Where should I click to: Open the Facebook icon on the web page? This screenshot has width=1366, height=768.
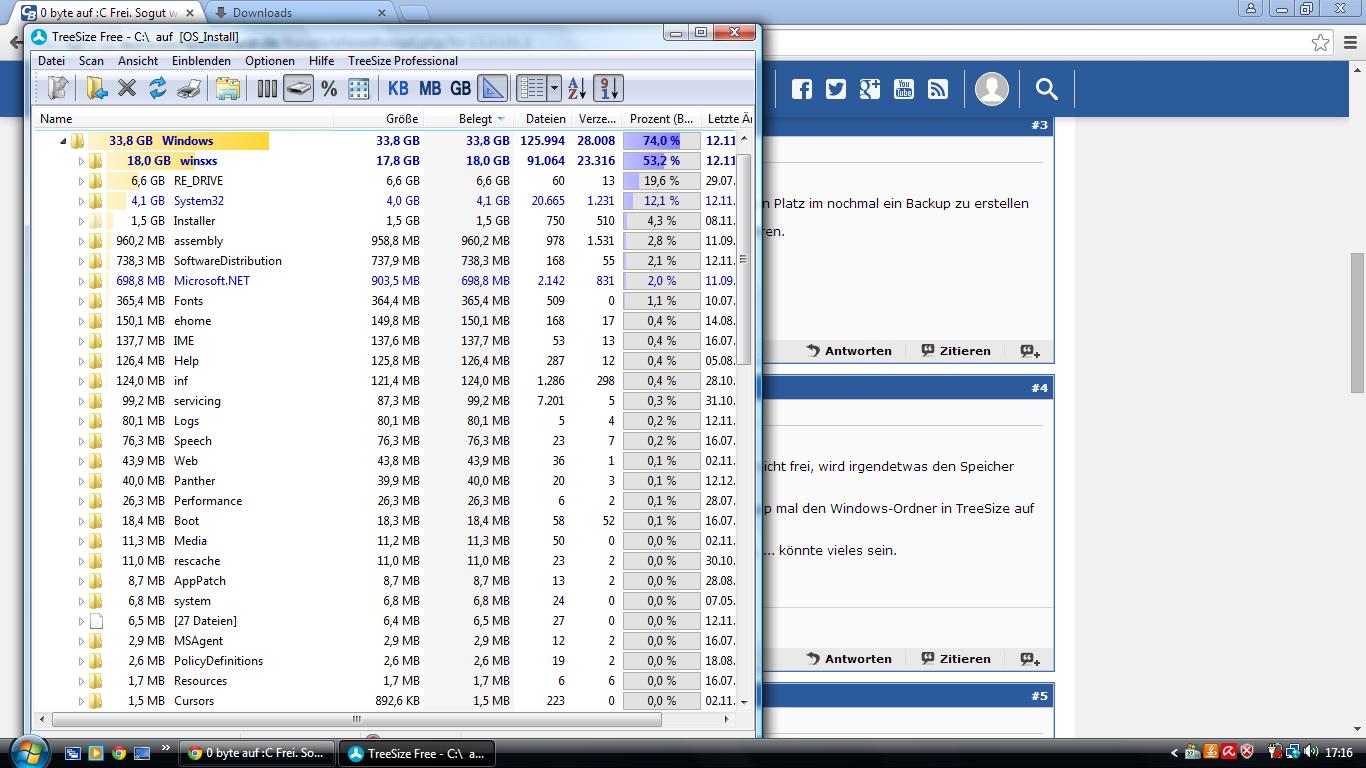(802, 89)
